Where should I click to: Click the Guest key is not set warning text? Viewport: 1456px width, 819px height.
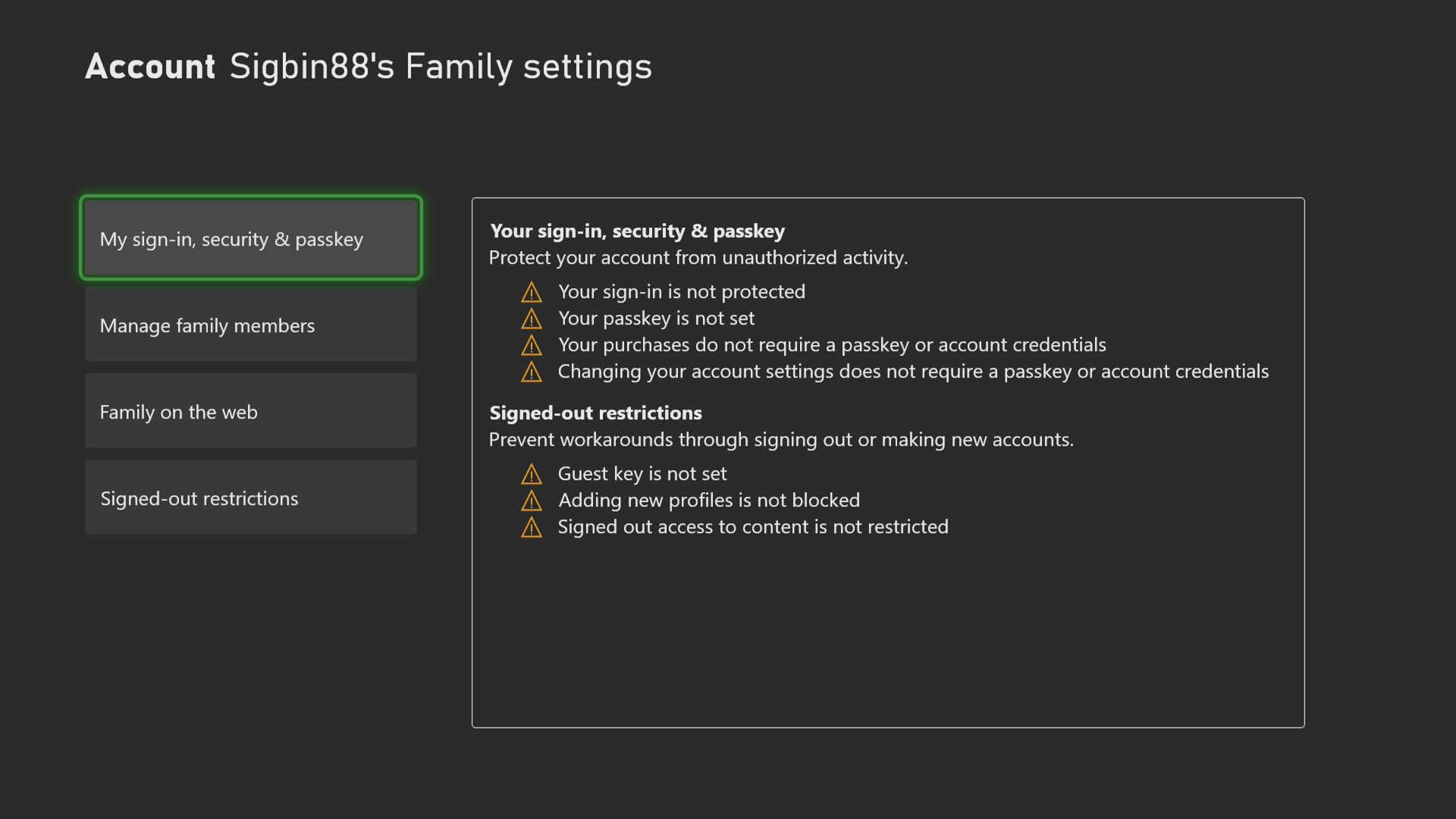coord(642,473)
